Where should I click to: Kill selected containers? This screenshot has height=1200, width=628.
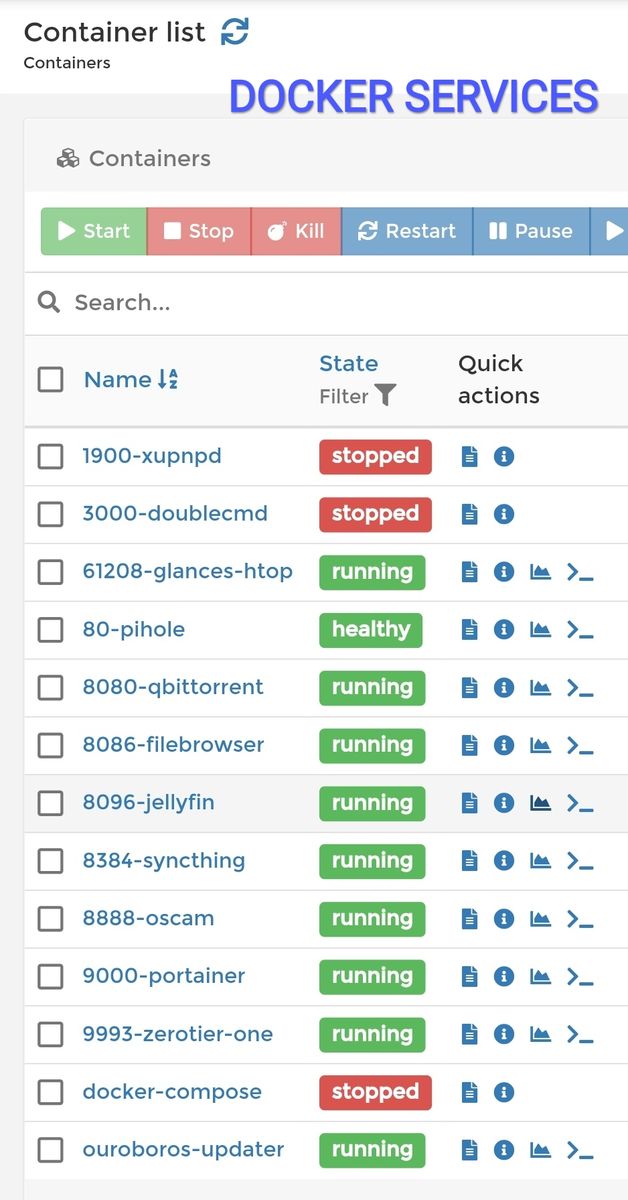tap(295, 231)
